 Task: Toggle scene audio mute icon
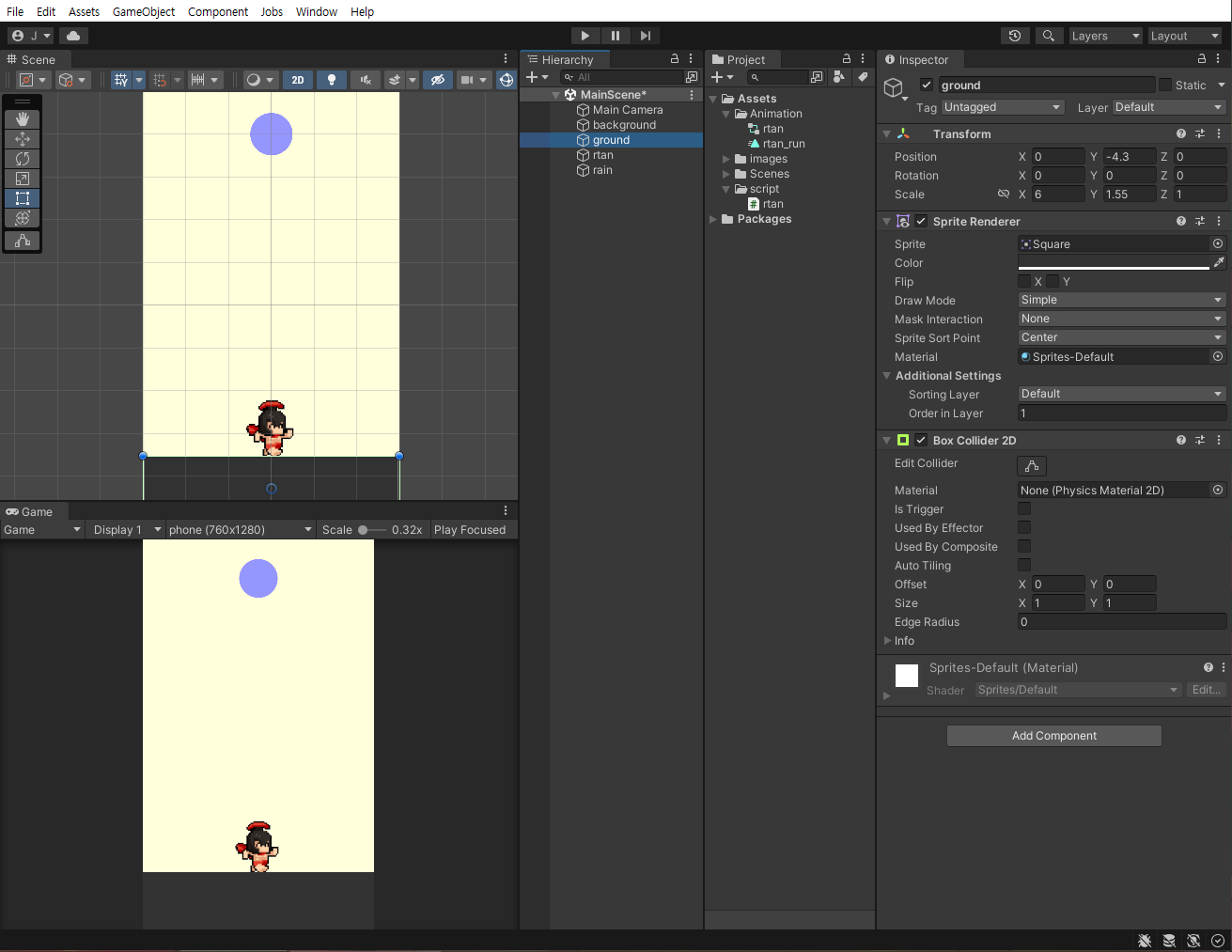click(x=366, y=80)
